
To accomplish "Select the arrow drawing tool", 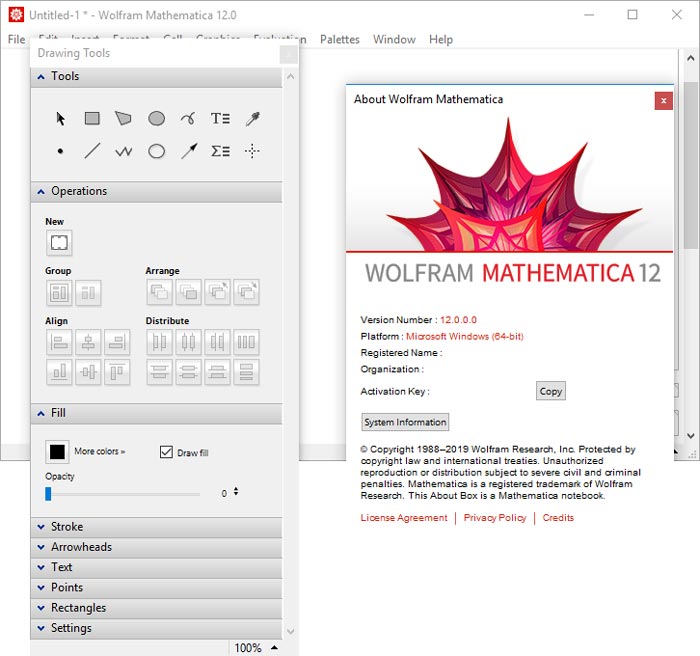I will (189, 151).
